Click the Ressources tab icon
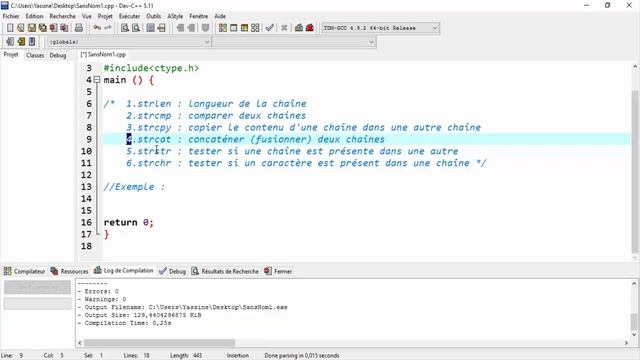Screen dimensions: 640x360 pos(54,271)
